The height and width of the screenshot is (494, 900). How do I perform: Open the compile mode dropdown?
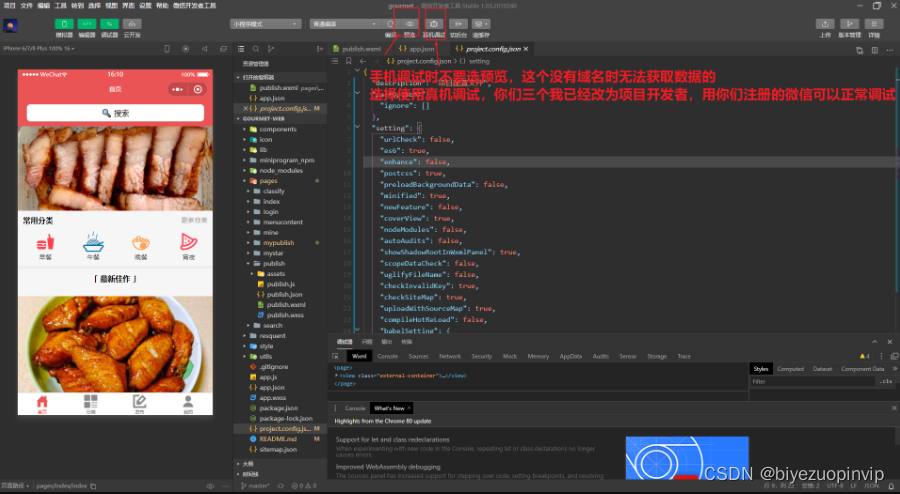coord(345,24)
